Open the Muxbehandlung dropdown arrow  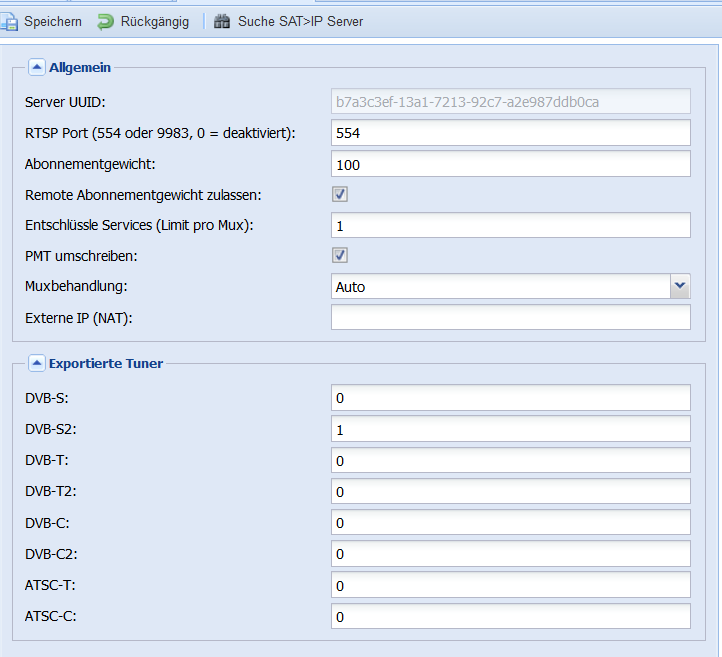[680, 286]
